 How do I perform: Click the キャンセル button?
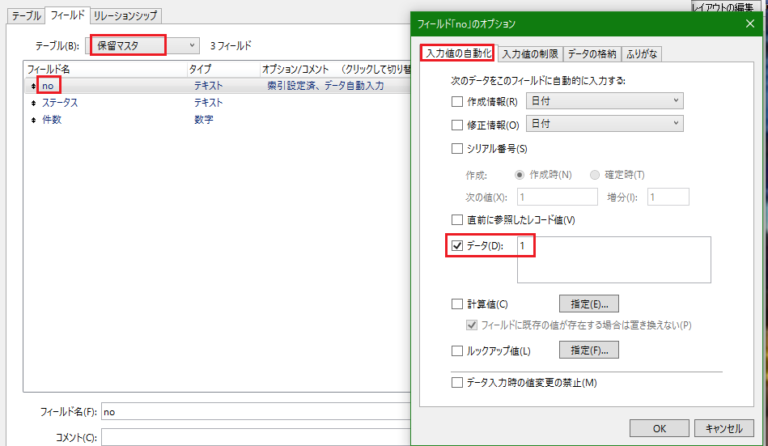pyautogui.click(x=724, y=428)
